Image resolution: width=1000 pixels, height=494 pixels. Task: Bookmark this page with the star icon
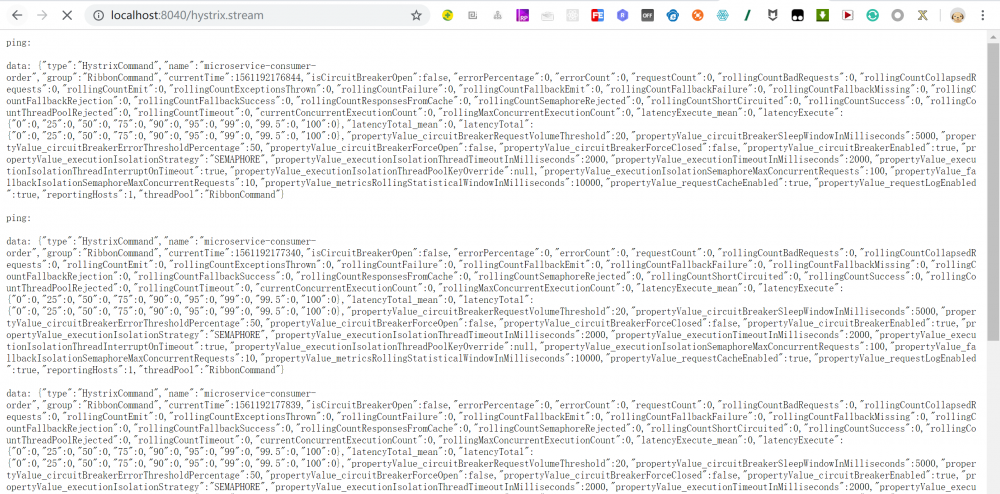point(416,15)
